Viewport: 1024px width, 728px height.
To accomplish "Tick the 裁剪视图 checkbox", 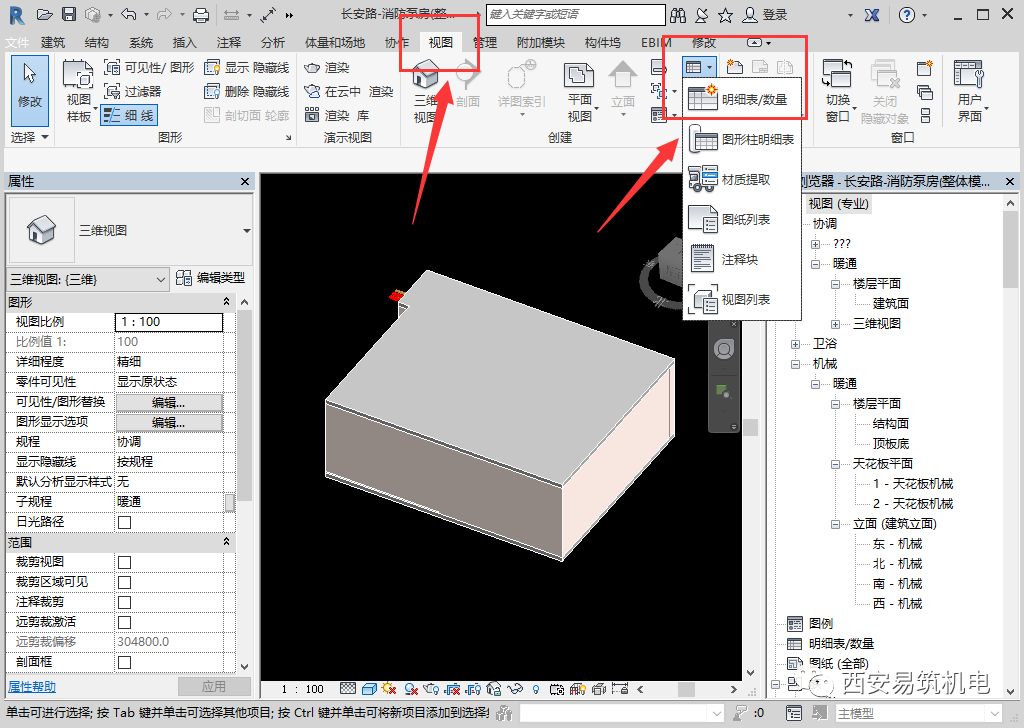I will tap(125, 562).
